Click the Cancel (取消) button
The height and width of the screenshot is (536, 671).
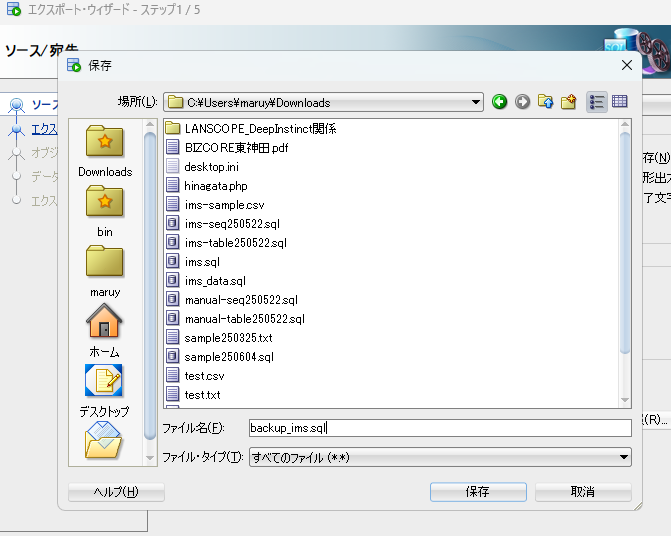click(x=582, y=492)
